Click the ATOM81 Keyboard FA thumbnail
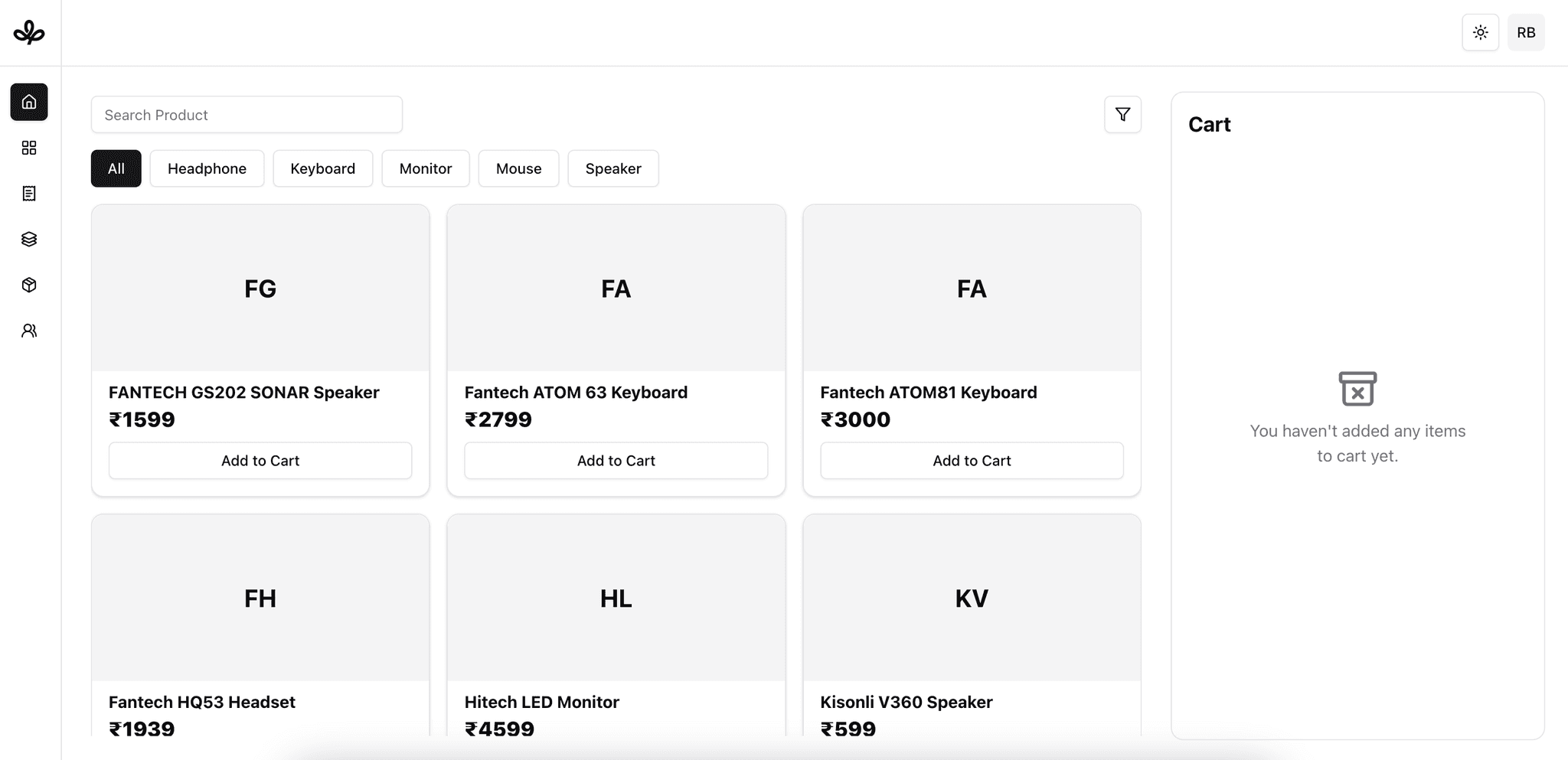 pos(972,289)
